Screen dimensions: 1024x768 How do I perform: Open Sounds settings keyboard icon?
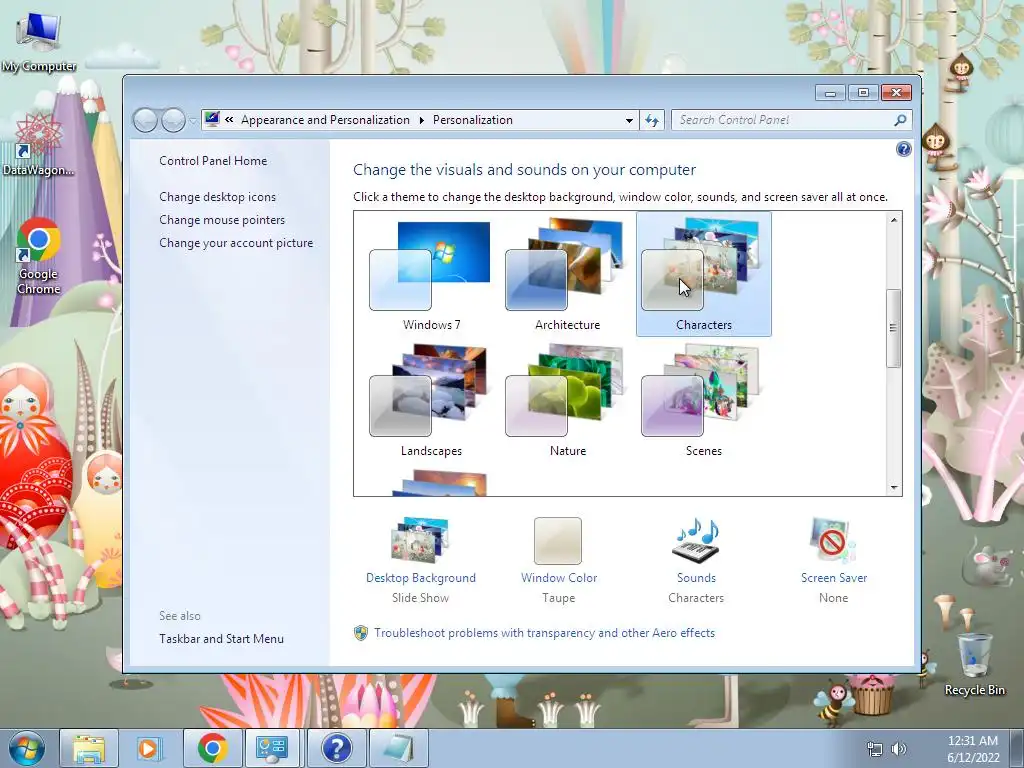click(696, 540)
